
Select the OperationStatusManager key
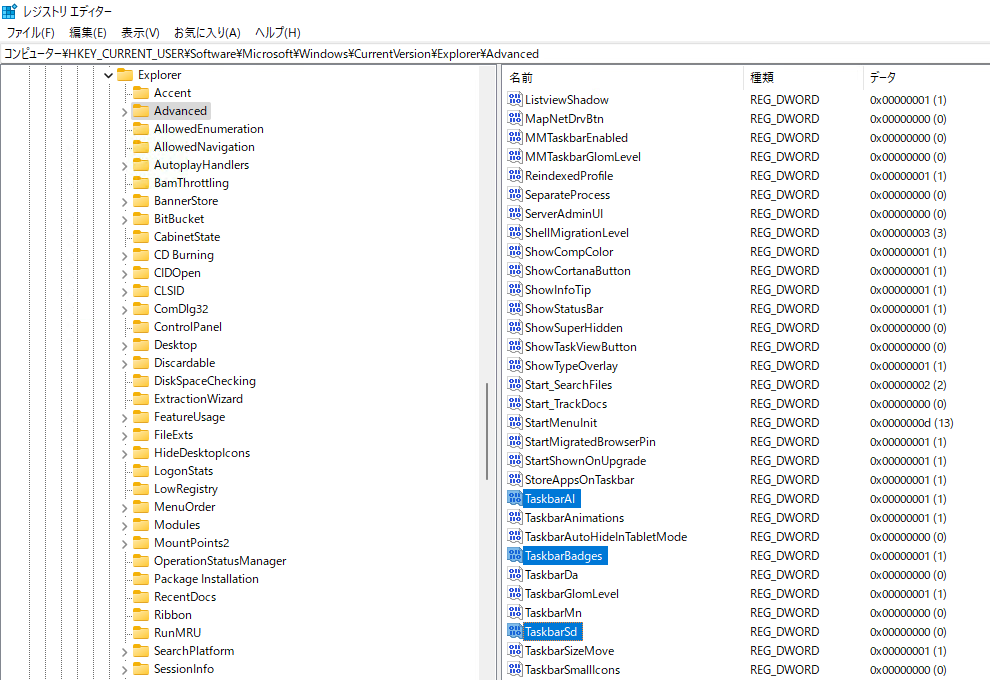pos(220,561)
